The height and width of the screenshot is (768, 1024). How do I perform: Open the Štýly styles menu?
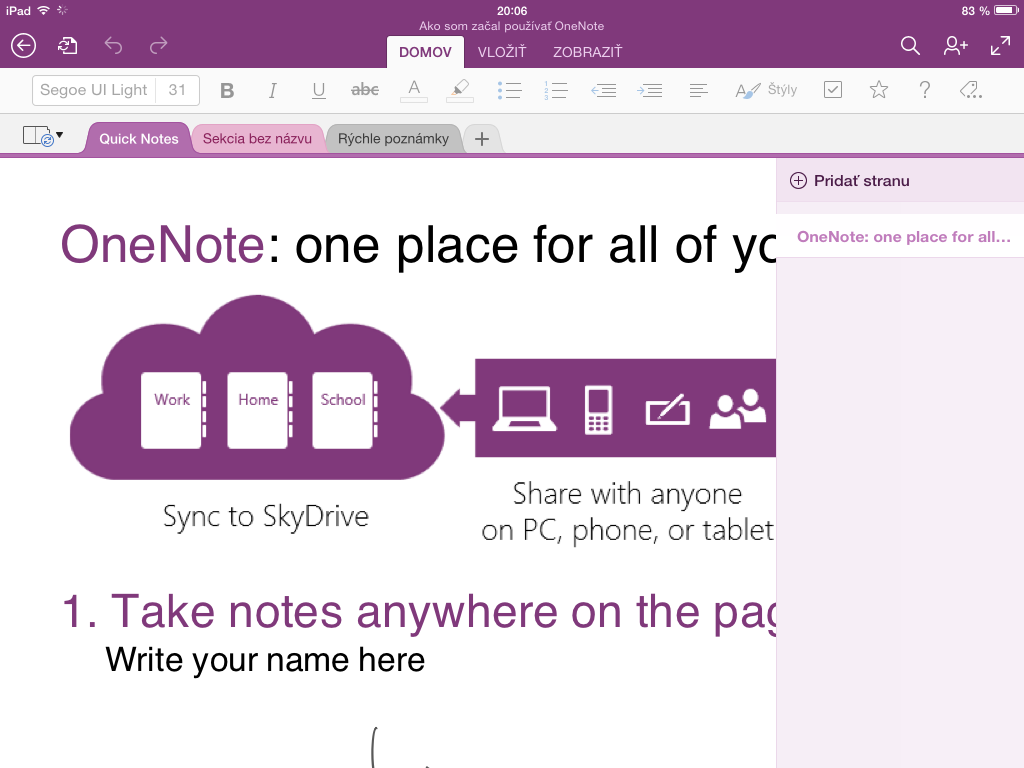coord(767,90)
